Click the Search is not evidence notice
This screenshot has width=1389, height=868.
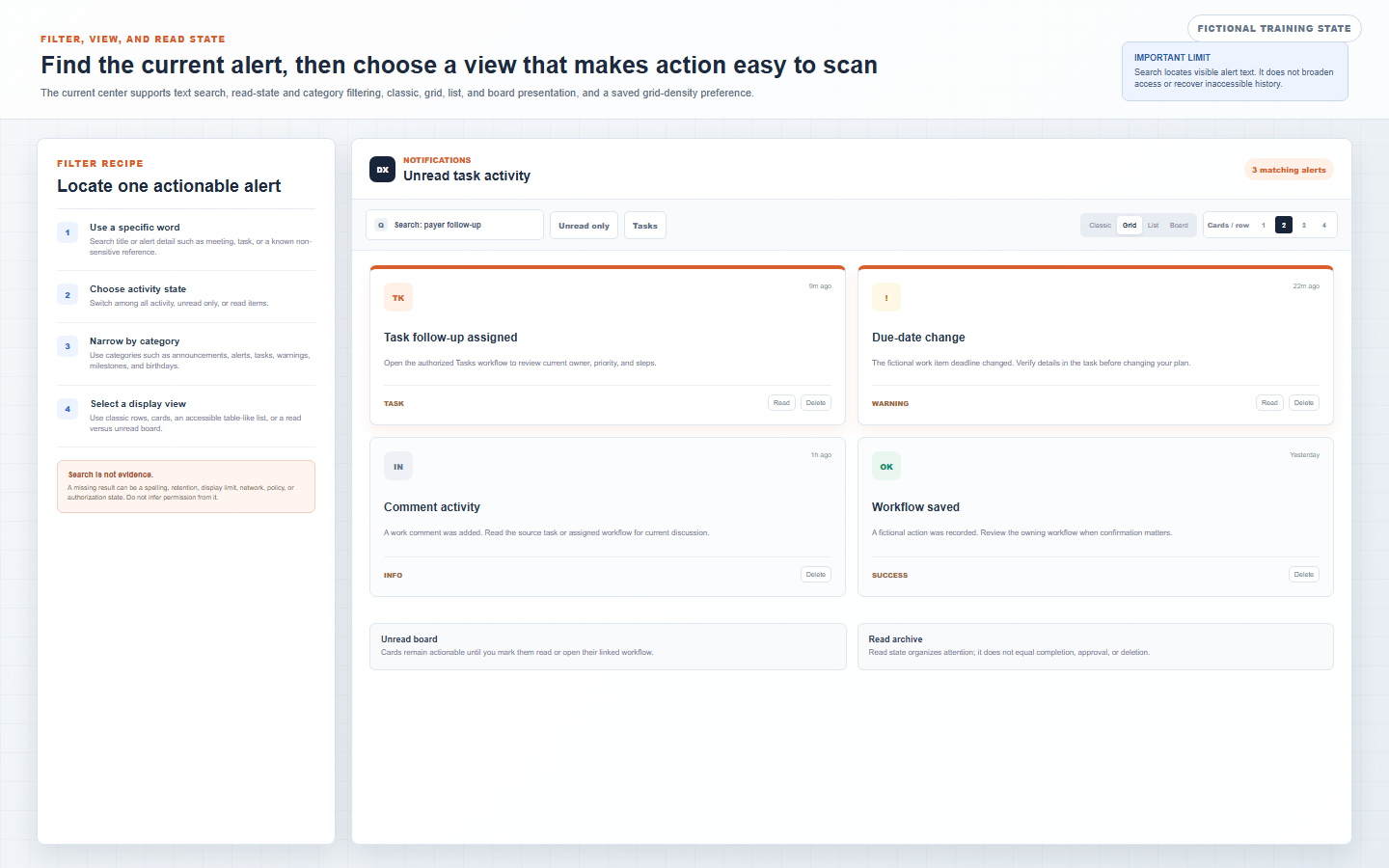[186, 486]
